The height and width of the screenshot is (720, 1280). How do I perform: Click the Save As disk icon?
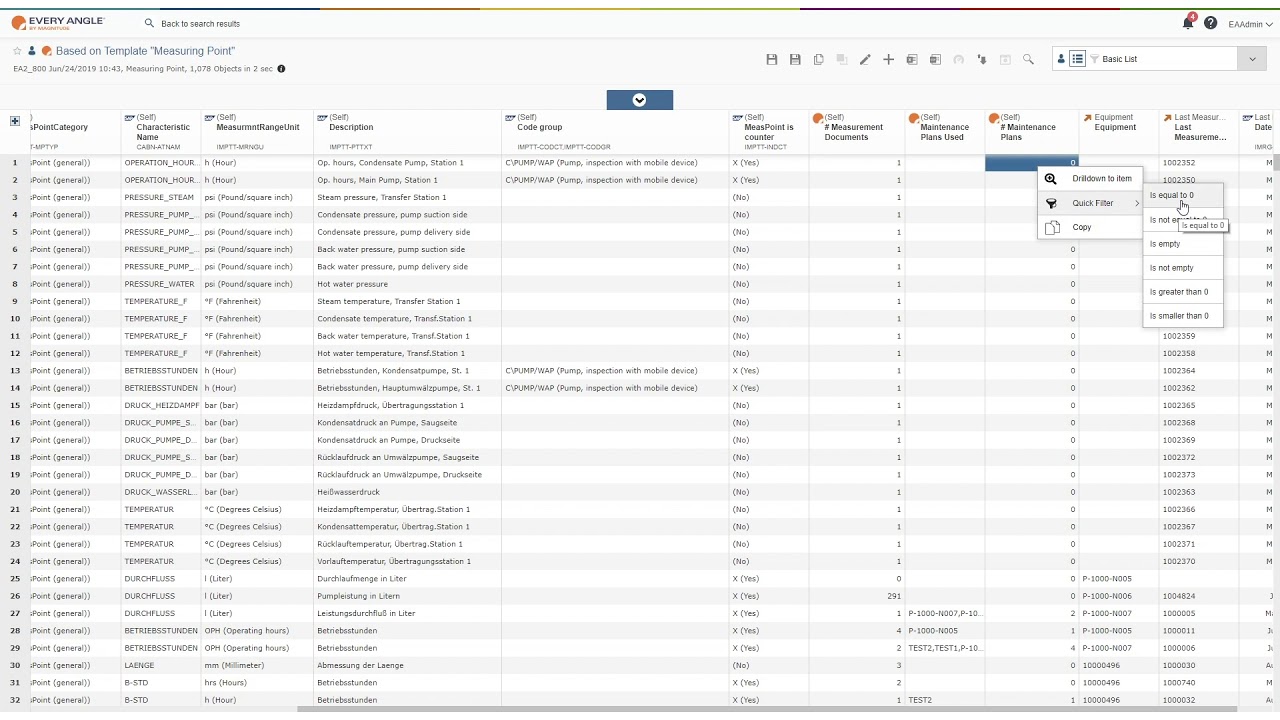point(795,60)
